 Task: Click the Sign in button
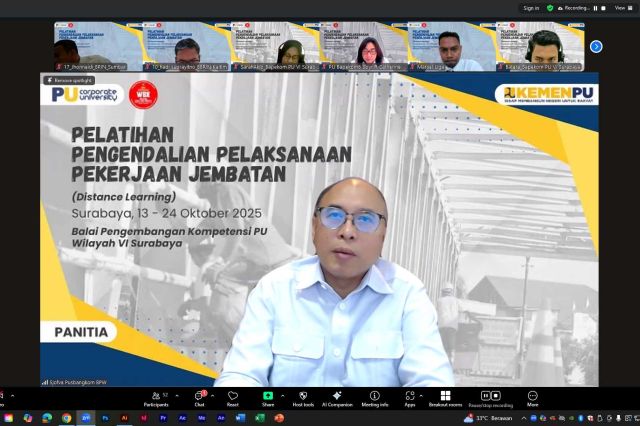tap(531, 8)
